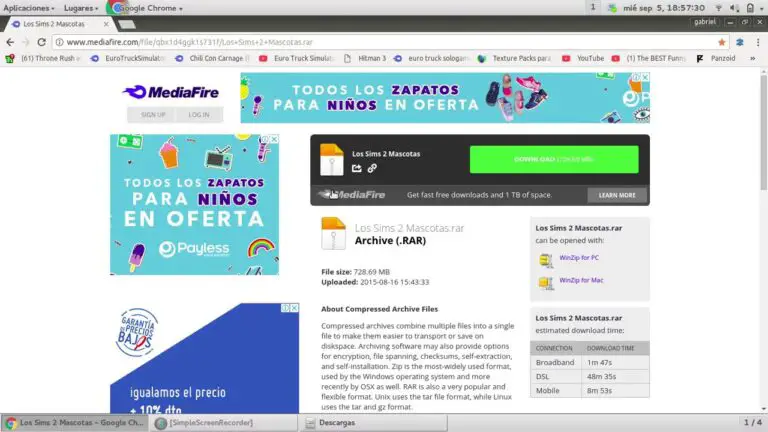Reload the page with the refresh icon
The image size is (768, 432).
41,42
